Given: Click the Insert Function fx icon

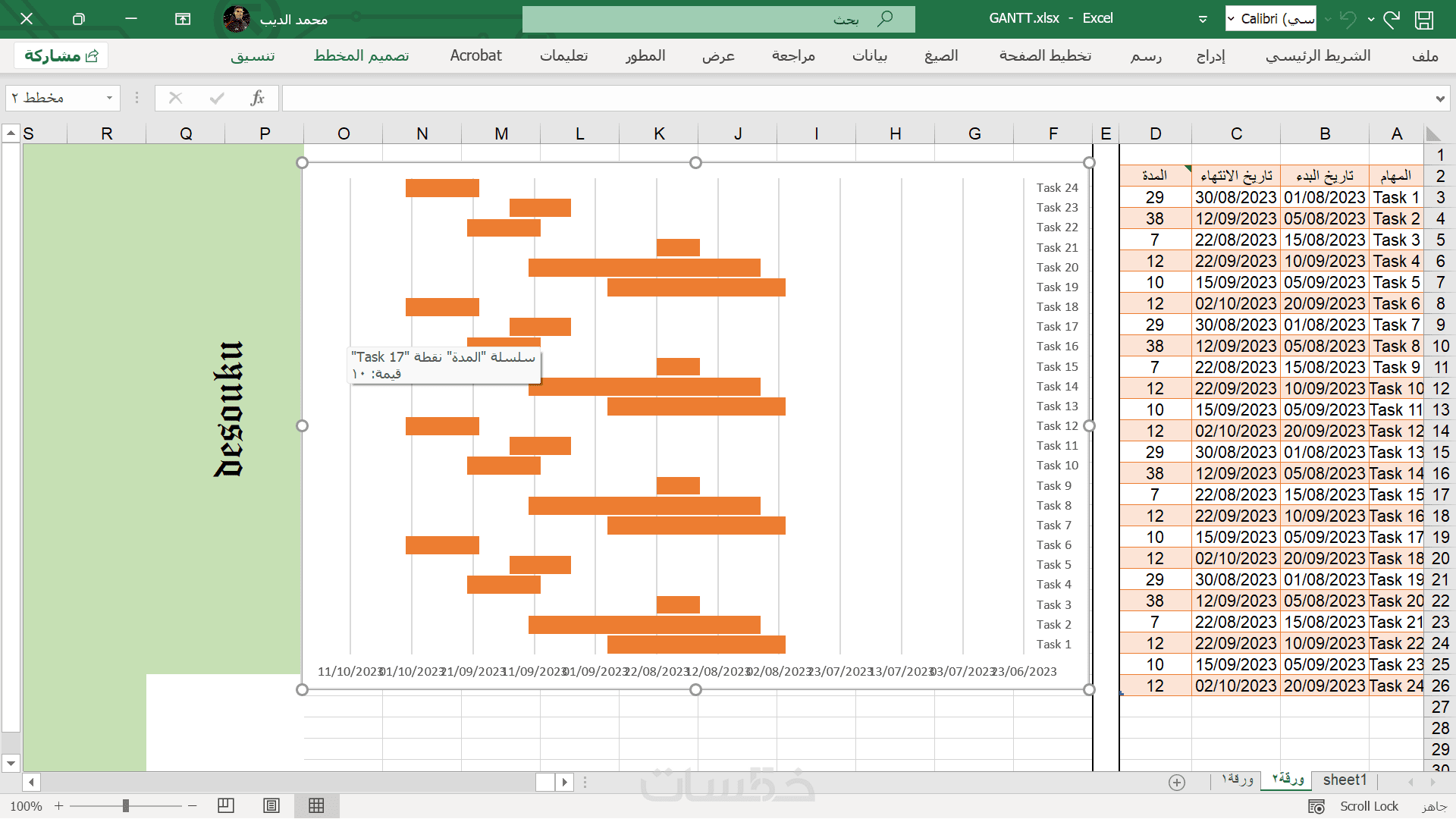Looking at the screenshot, I should tap(258, 98).
